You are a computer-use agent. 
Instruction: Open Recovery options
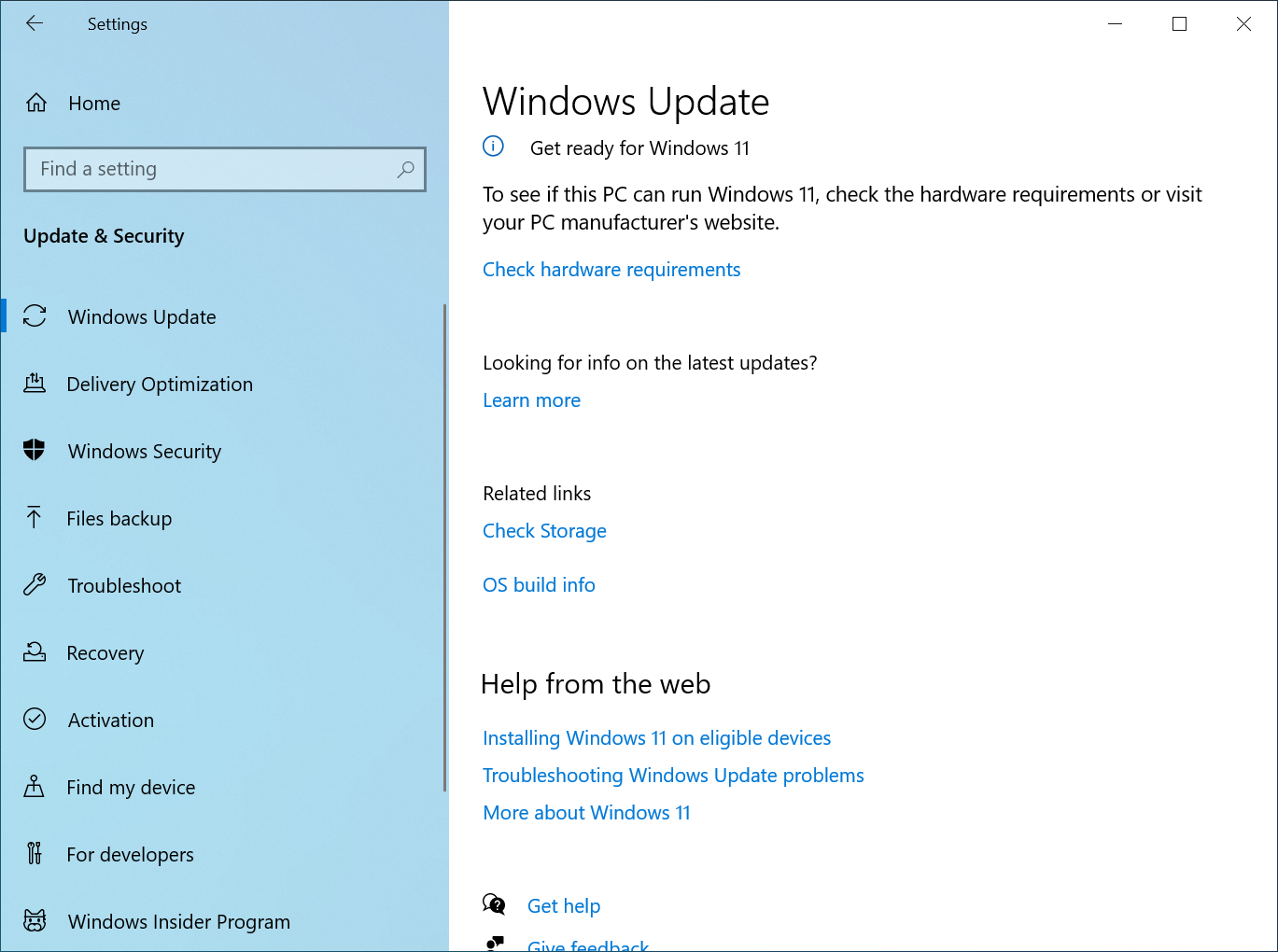pos(224,652)
